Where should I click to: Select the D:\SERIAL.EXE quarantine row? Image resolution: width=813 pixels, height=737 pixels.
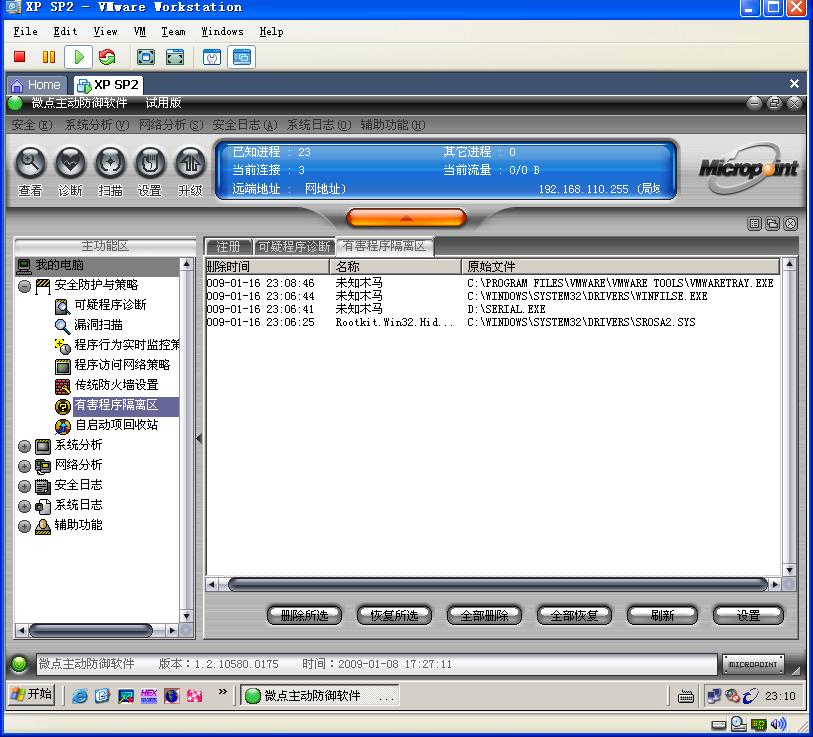493,309
